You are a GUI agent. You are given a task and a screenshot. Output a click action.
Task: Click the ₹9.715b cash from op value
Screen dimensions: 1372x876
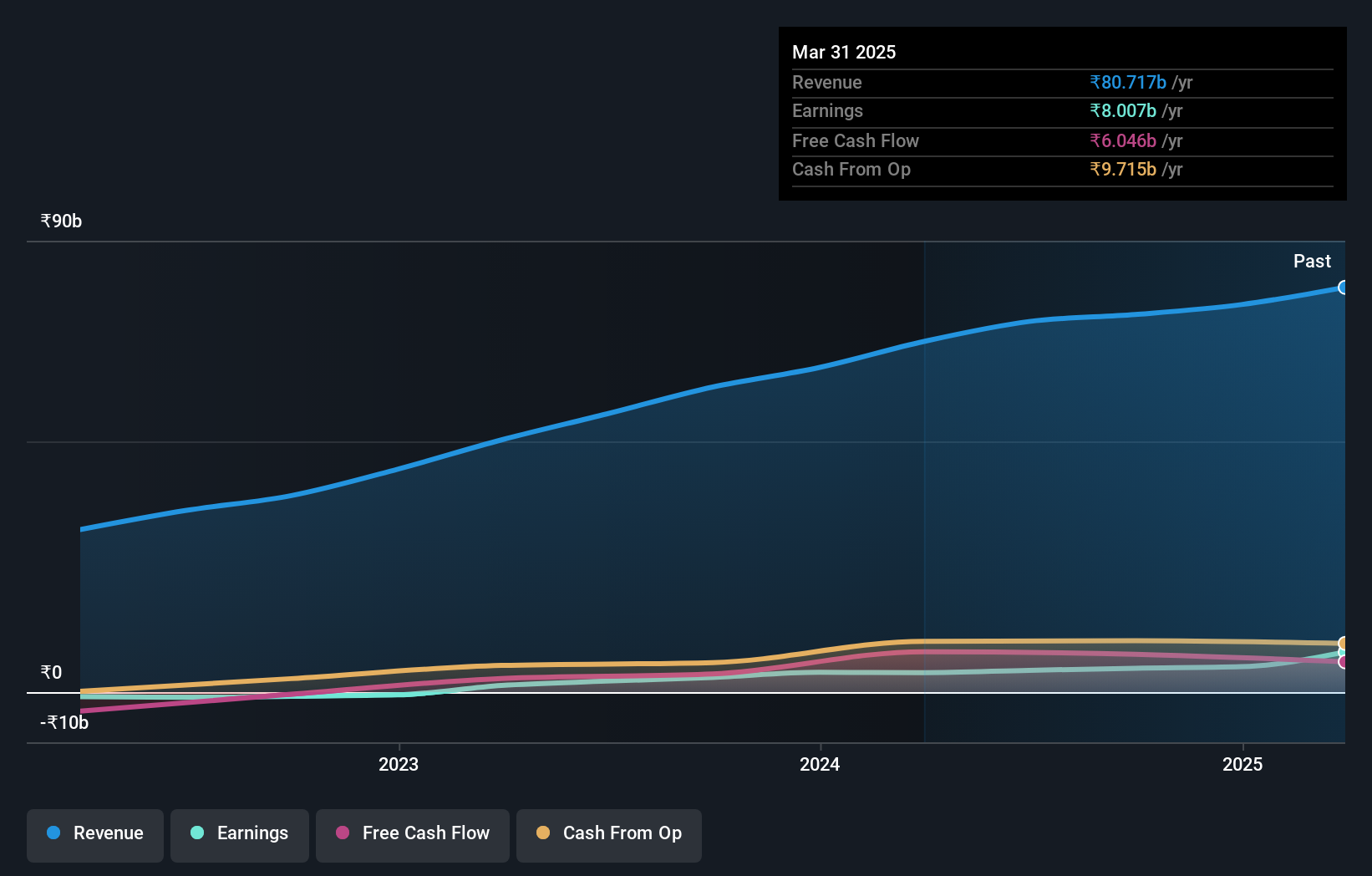click(x=1123, y=169)
